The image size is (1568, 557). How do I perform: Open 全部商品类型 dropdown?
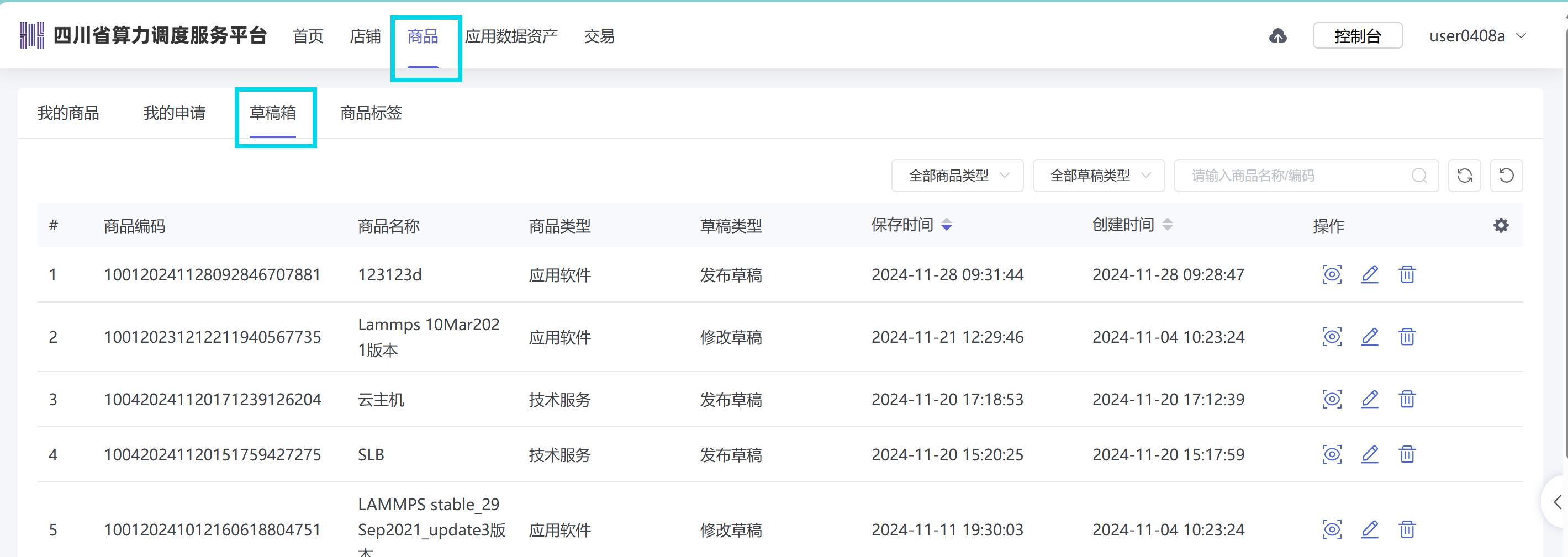tap(958, 176)
